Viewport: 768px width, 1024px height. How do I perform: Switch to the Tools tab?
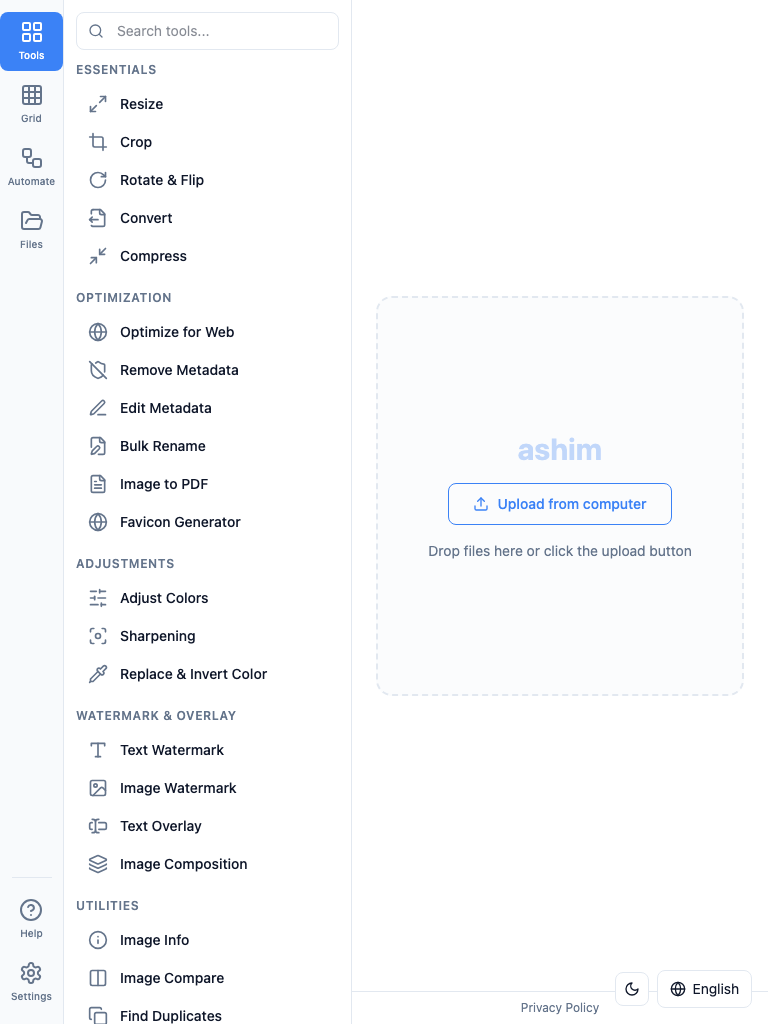pyautogui.click(x=31, y=41)
